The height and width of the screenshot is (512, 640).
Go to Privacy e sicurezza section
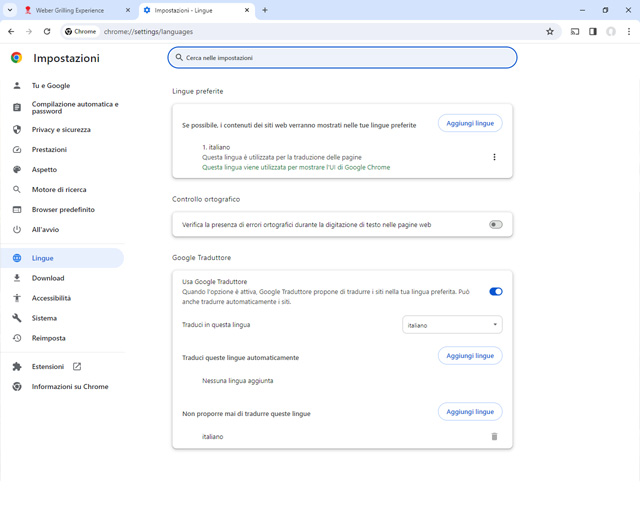click(x=62, y=129)
